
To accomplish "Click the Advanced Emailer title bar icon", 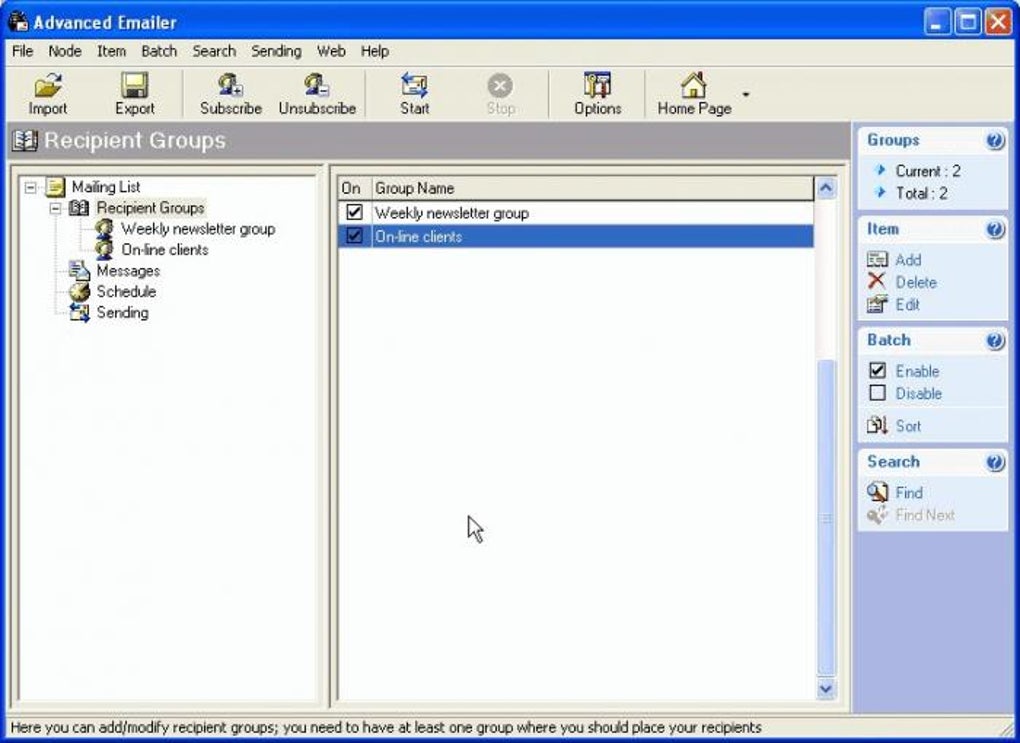I will [18, 21].
